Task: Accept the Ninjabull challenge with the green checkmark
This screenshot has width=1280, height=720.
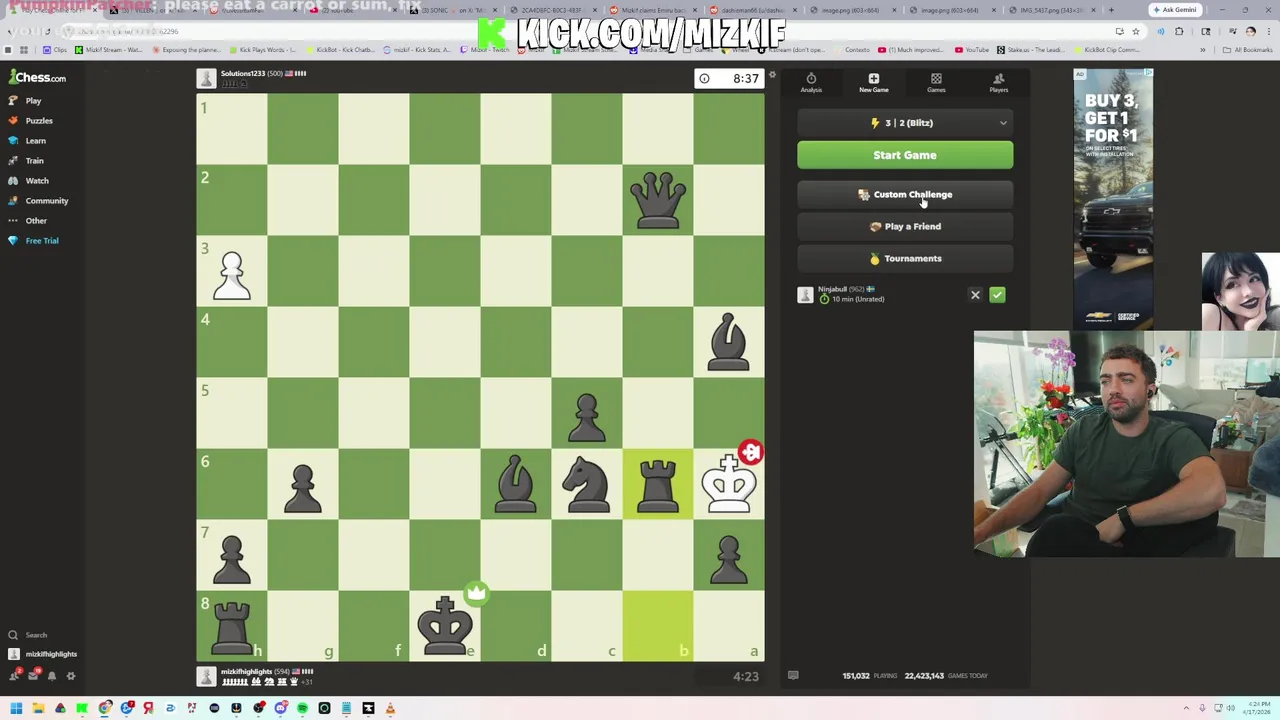Action: [997, 295]
